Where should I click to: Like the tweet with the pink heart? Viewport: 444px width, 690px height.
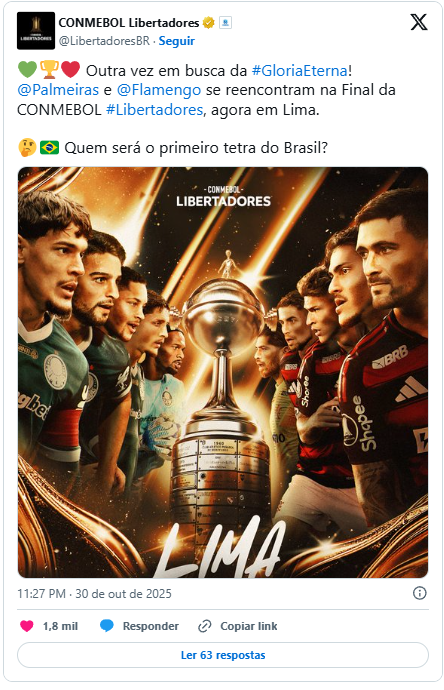pos(27,626)
